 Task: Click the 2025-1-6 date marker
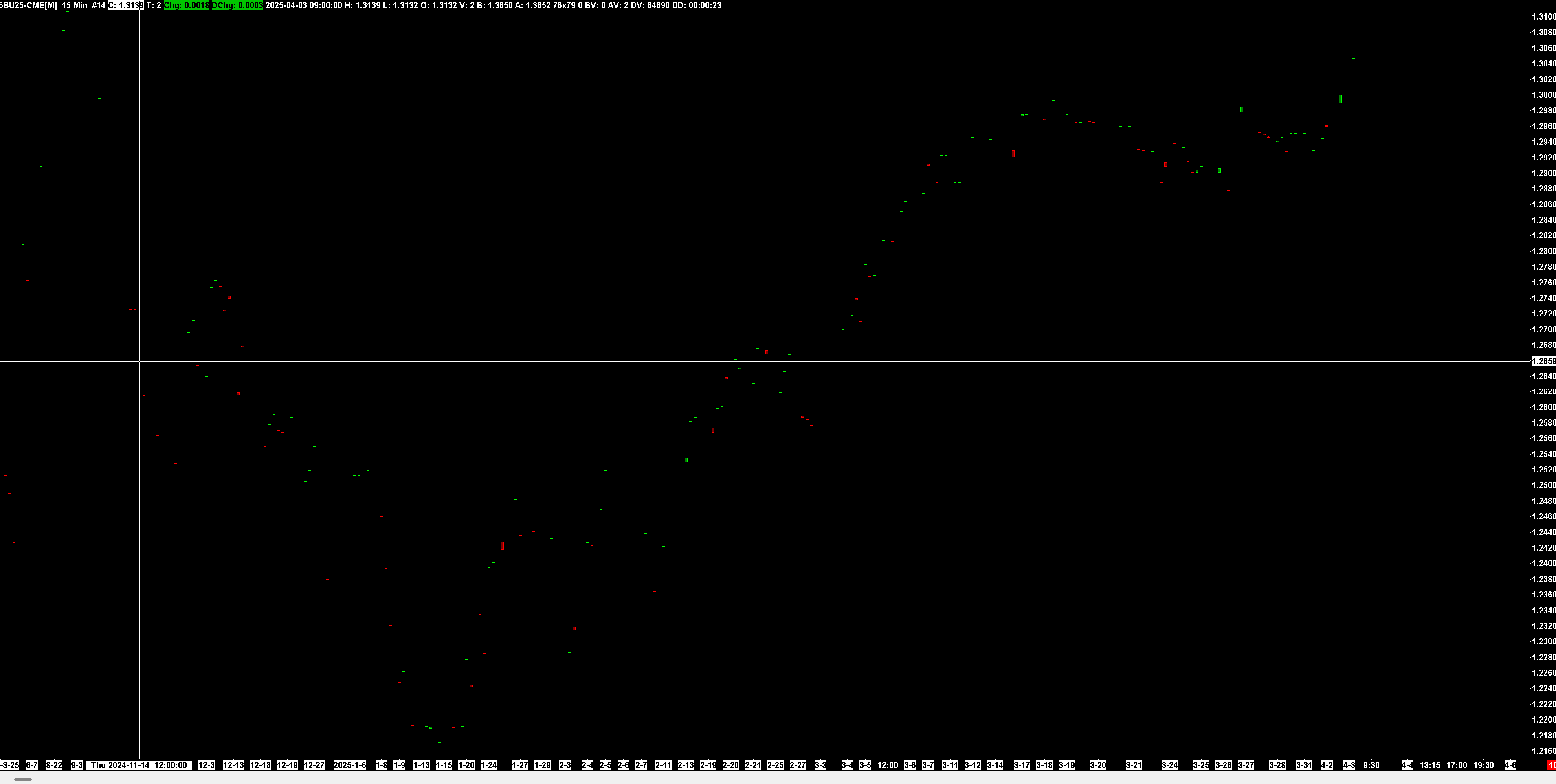coord(350,765)
